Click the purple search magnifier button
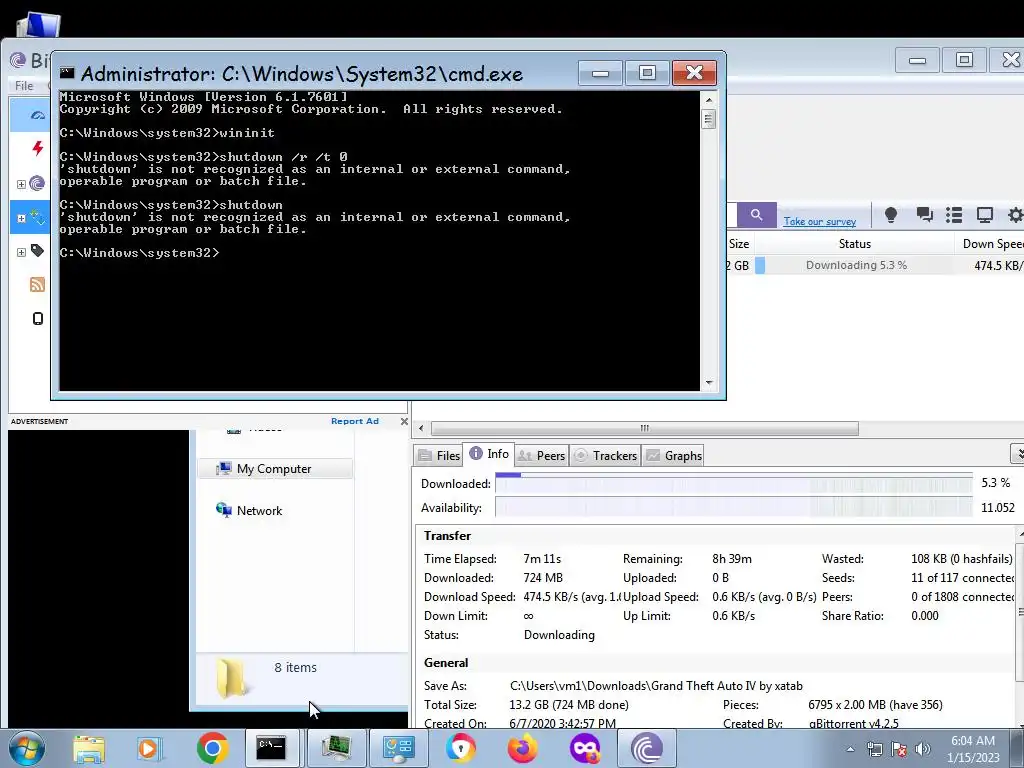This screenshot has height=768, width=1024. pos(756,215)
